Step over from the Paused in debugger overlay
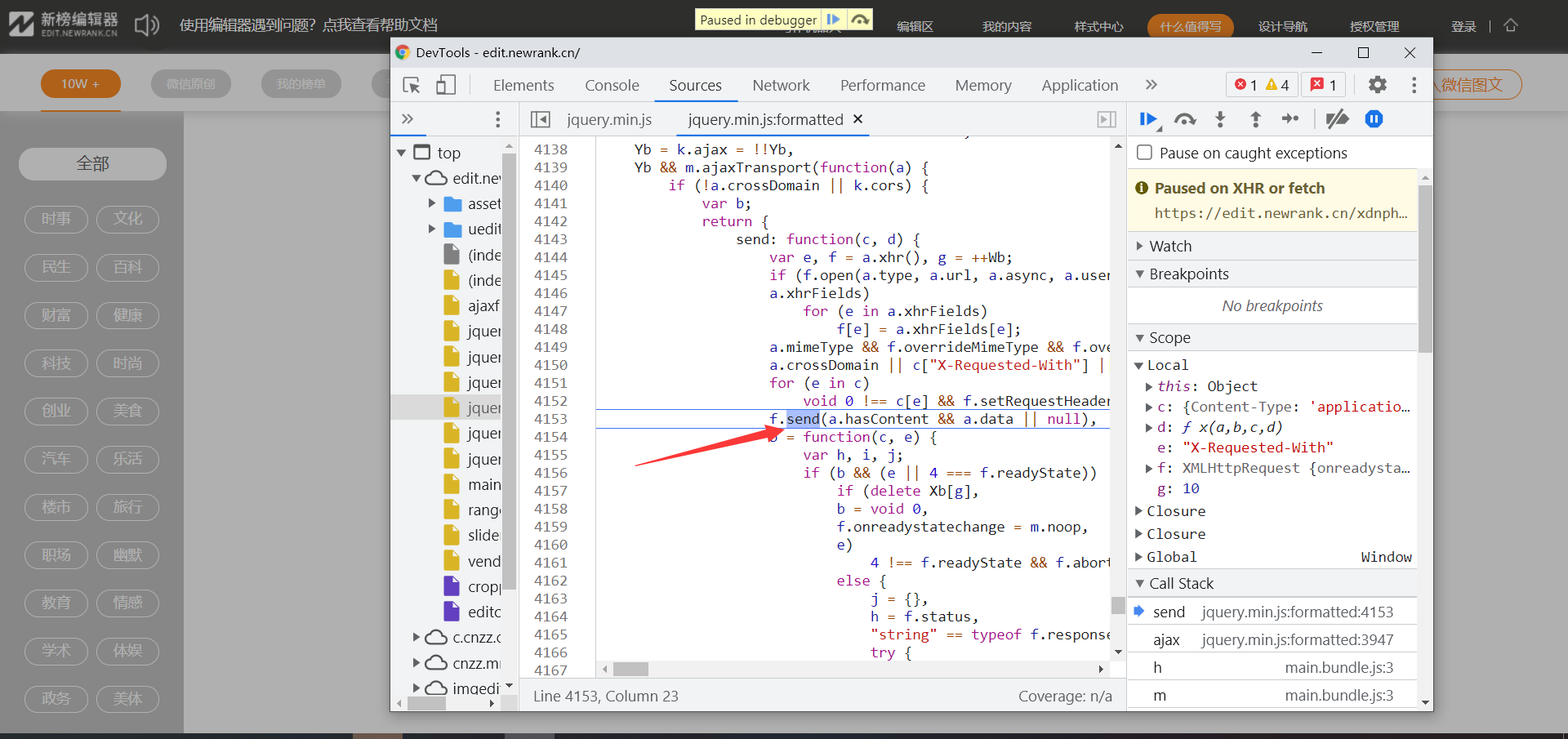This screenshot has width=1568, height=739. click(859, 19)
